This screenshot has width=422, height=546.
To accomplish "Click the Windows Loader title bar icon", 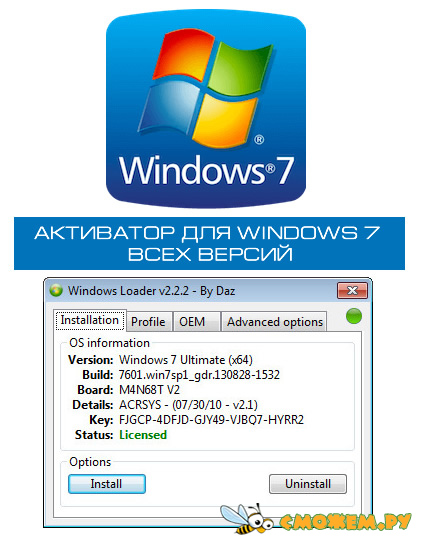I will pyautogui.click(x=56, y=290).
